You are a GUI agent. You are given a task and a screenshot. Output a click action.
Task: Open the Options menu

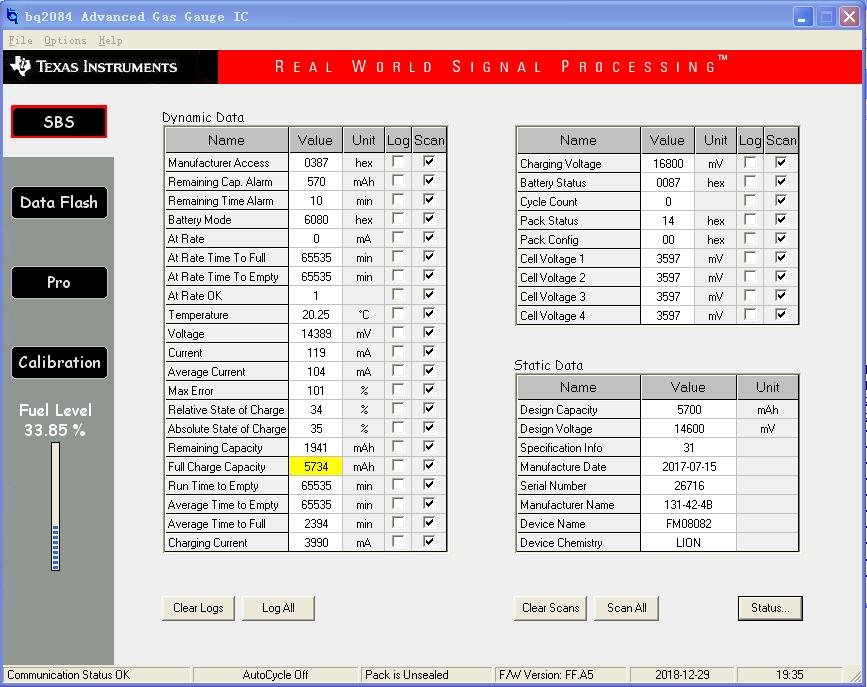click(65, 40)
